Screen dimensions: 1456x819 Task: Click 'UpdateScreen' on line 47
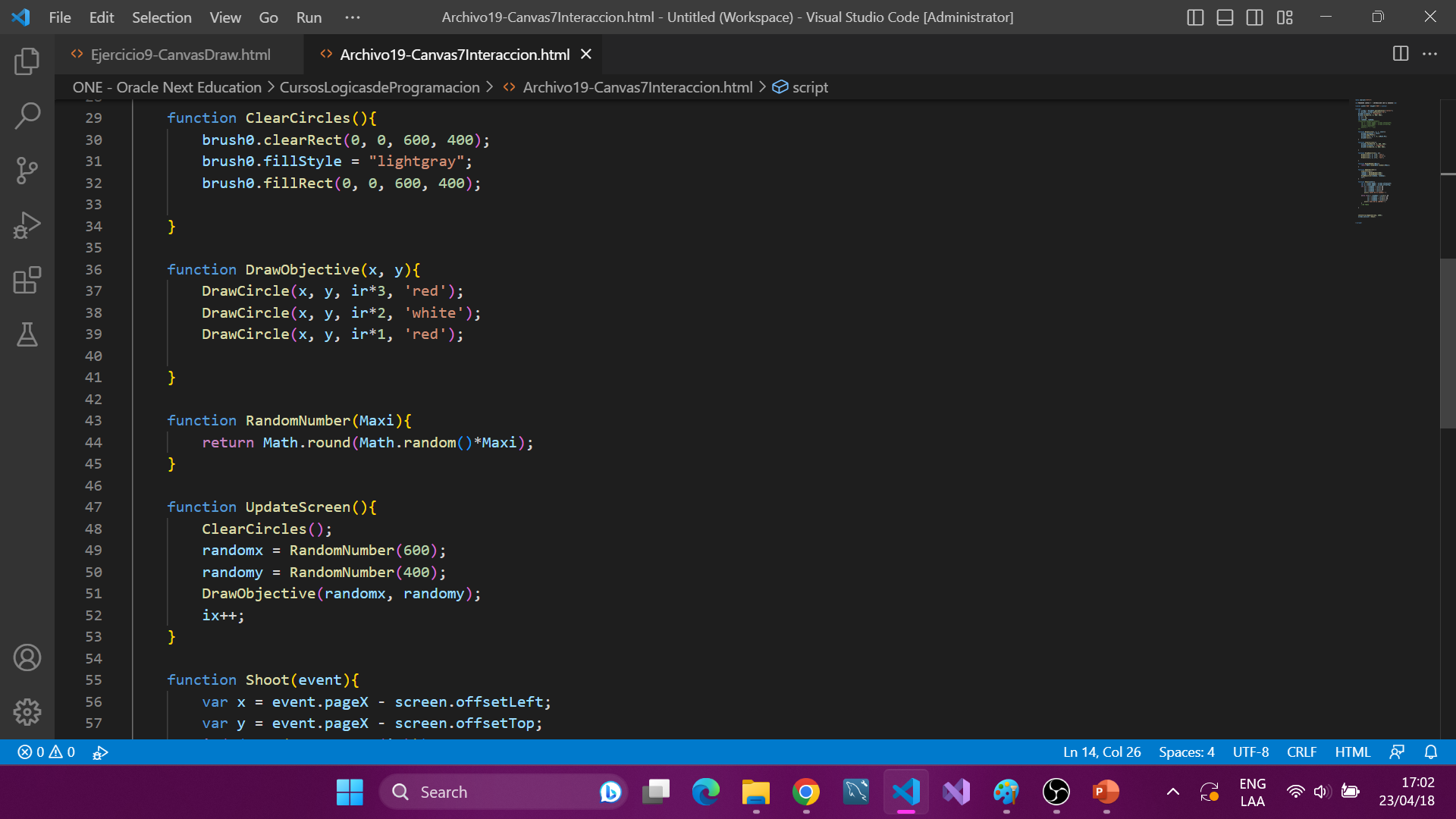(297, 507)
